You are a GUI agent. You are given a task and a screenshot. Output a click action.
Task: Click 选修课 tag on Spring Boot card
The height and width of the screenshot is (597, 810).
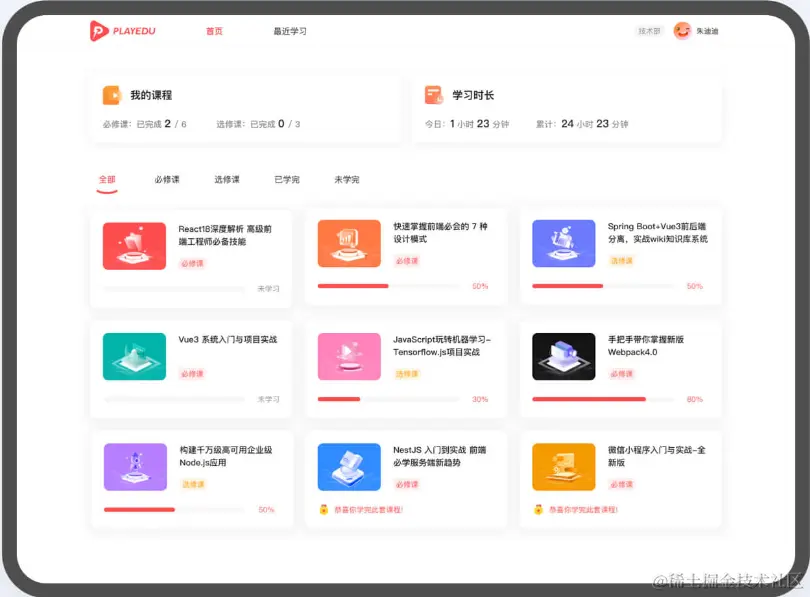(621, 261)
